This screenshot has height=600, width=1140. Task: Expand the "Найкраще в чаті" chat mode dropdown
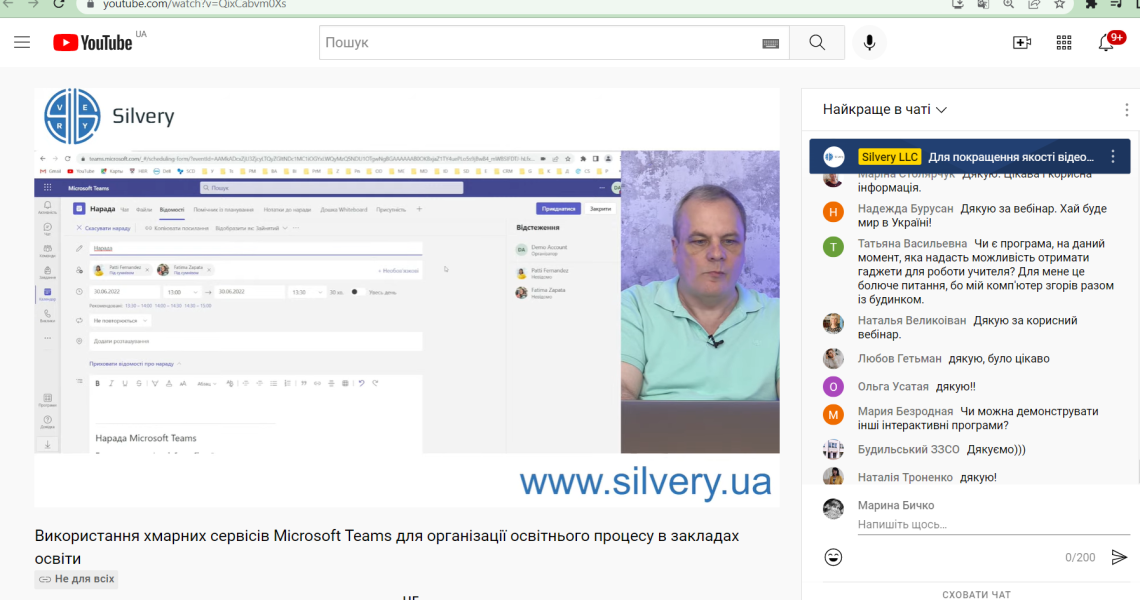tap(885, 110)
